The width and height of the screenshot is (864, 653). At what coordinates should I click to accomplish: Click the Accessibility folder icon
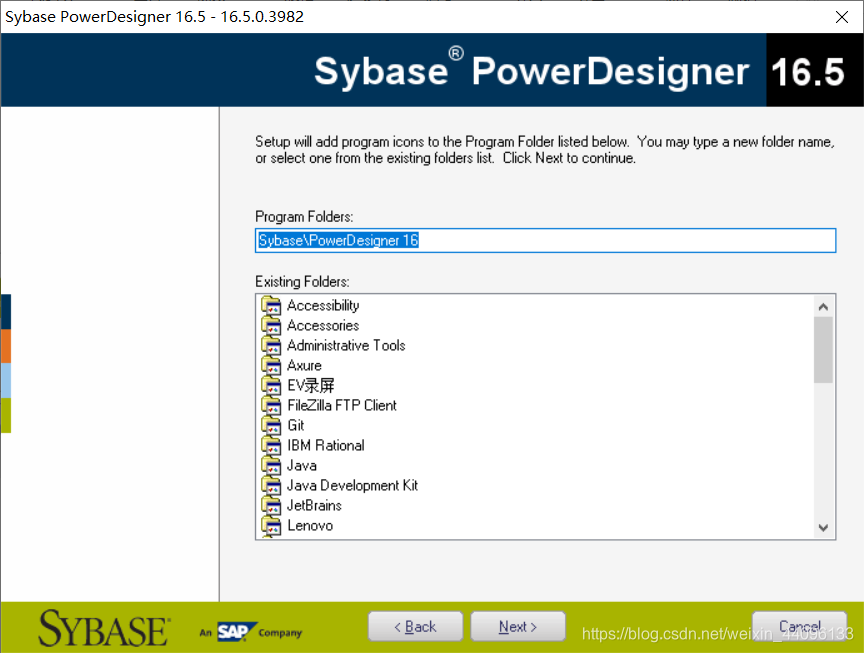coord(271,305)
